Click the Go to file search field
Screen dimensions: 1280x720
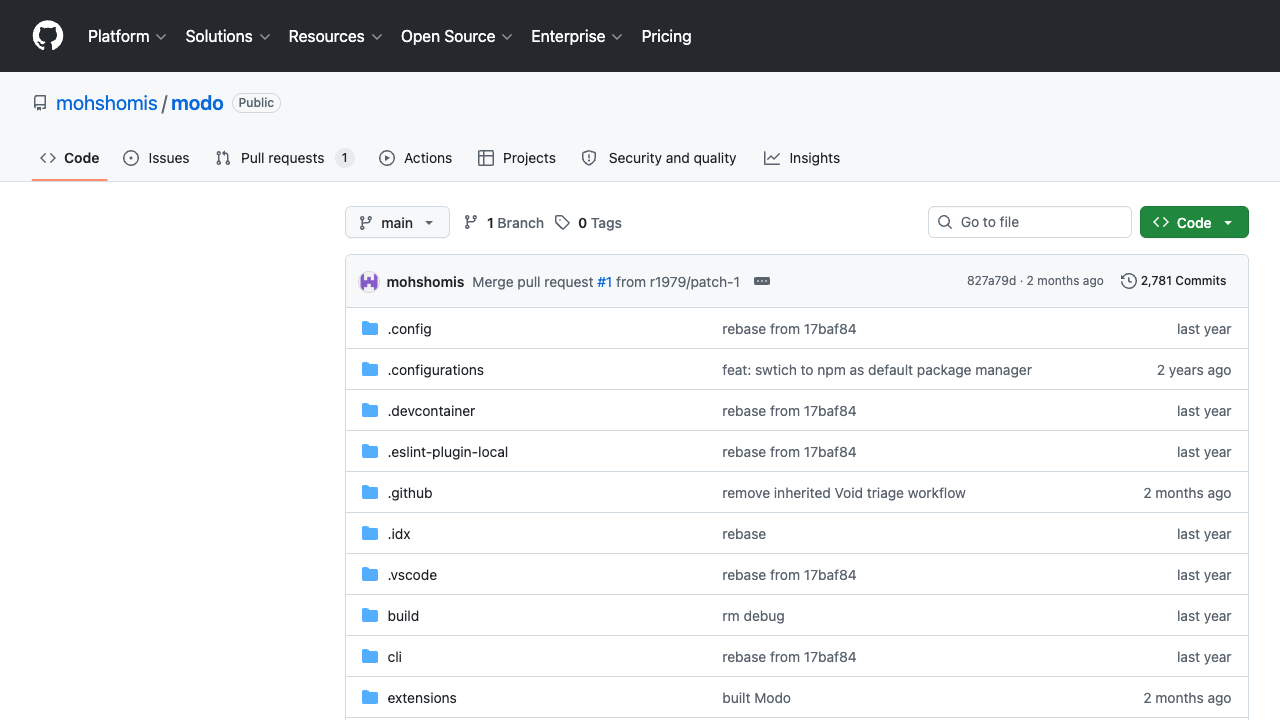pos(1030,222)
